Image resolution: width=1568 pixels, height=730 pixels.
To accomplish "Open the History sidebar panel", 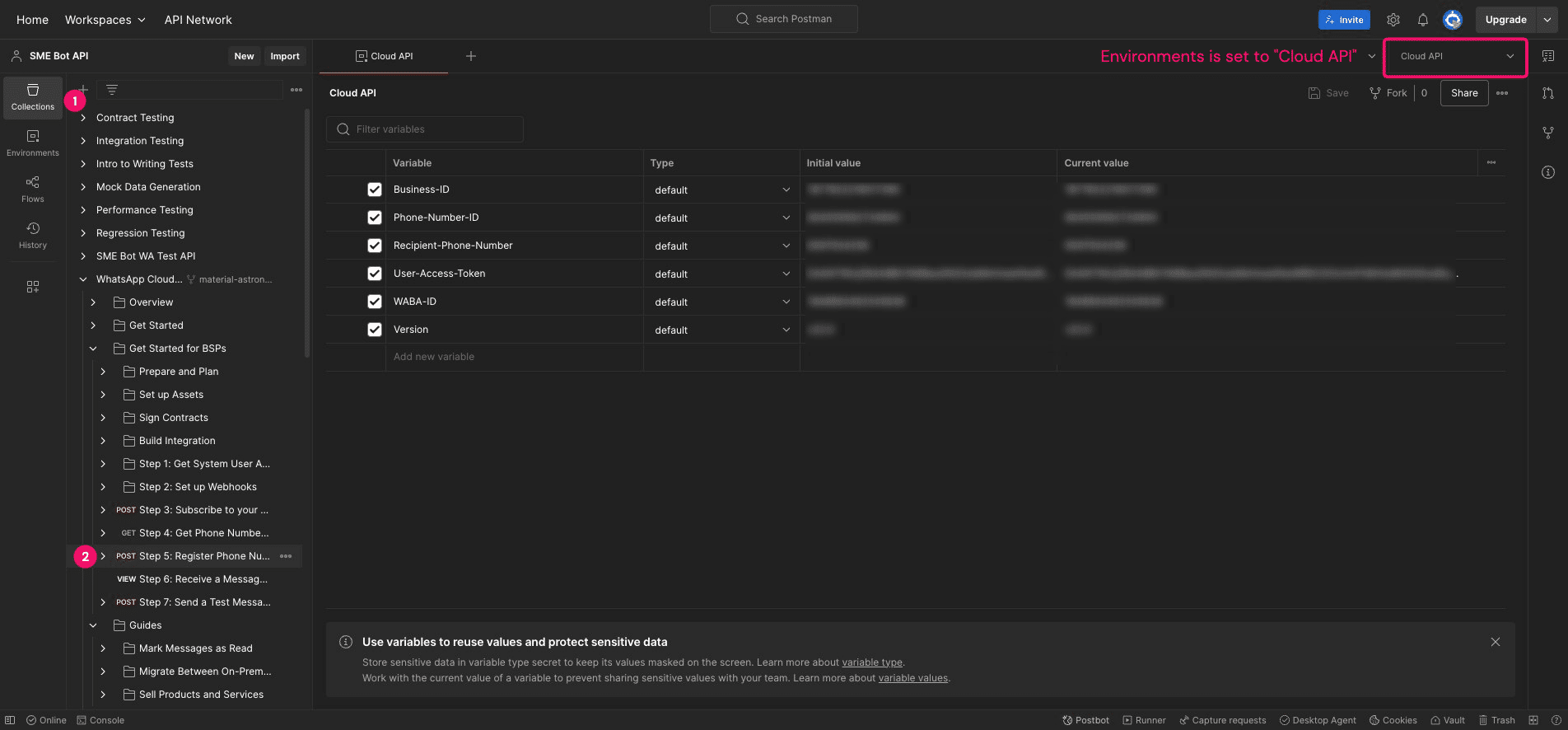I will (x=33, y=236).
